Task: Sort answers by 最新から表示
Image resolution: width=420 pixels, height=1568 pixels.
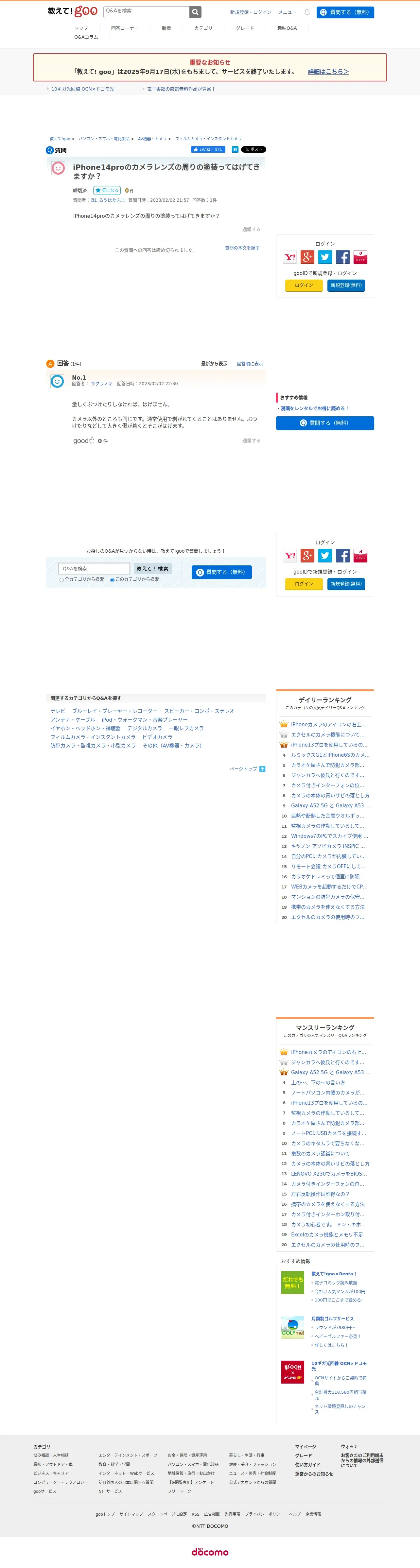Action: [x=214, y=364]
